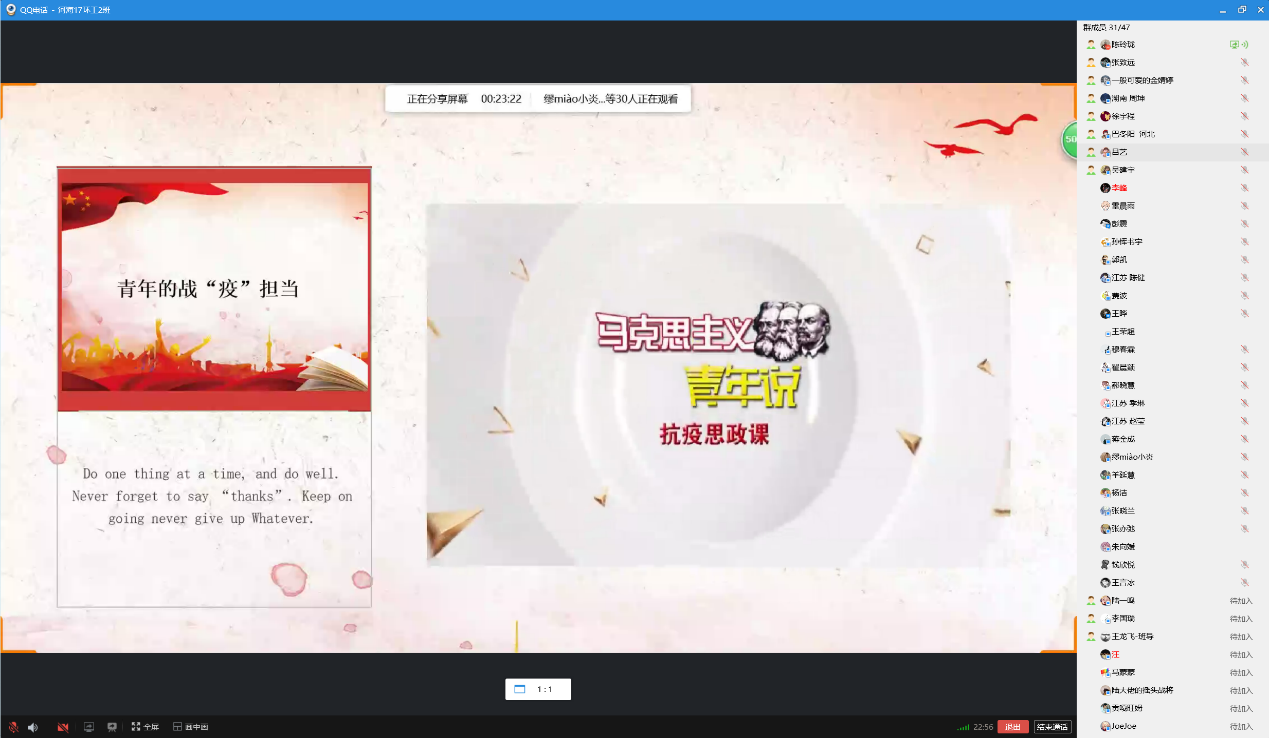Click the 画中画 picture-in-picture button
The width and height of the screenshot is (1269, 738).
pyautogui.click(x=190, y=727)
